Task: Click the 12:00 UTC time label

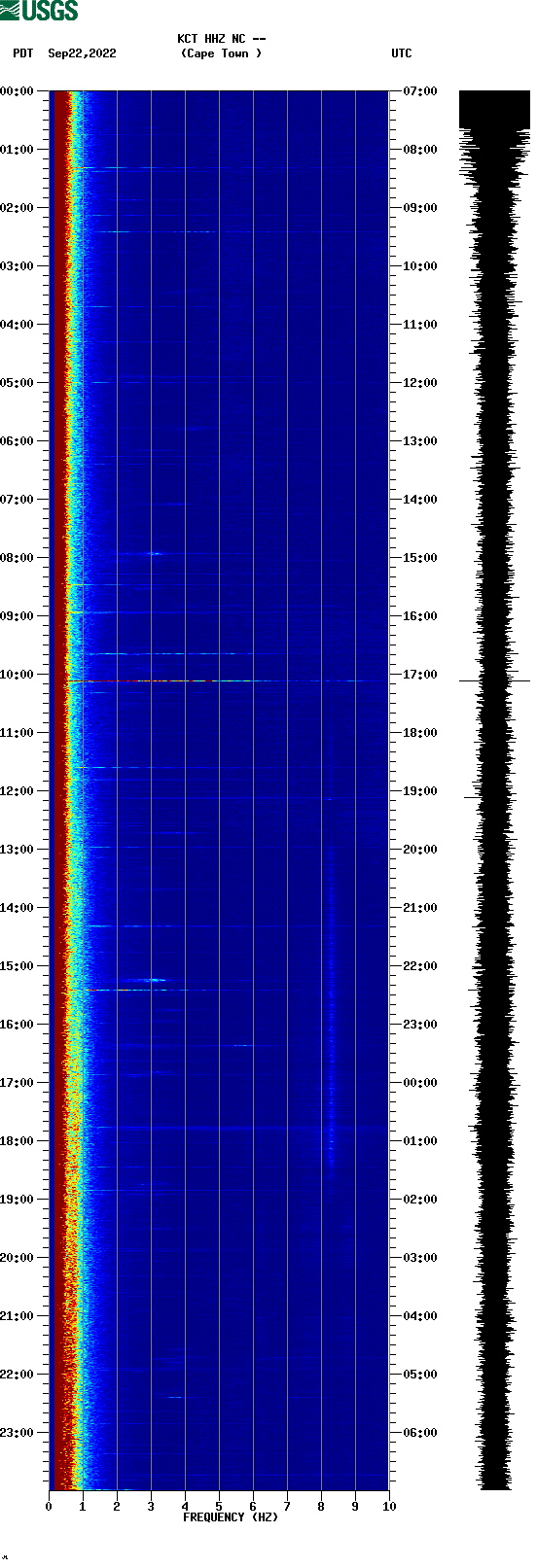Action: point(420,383)
